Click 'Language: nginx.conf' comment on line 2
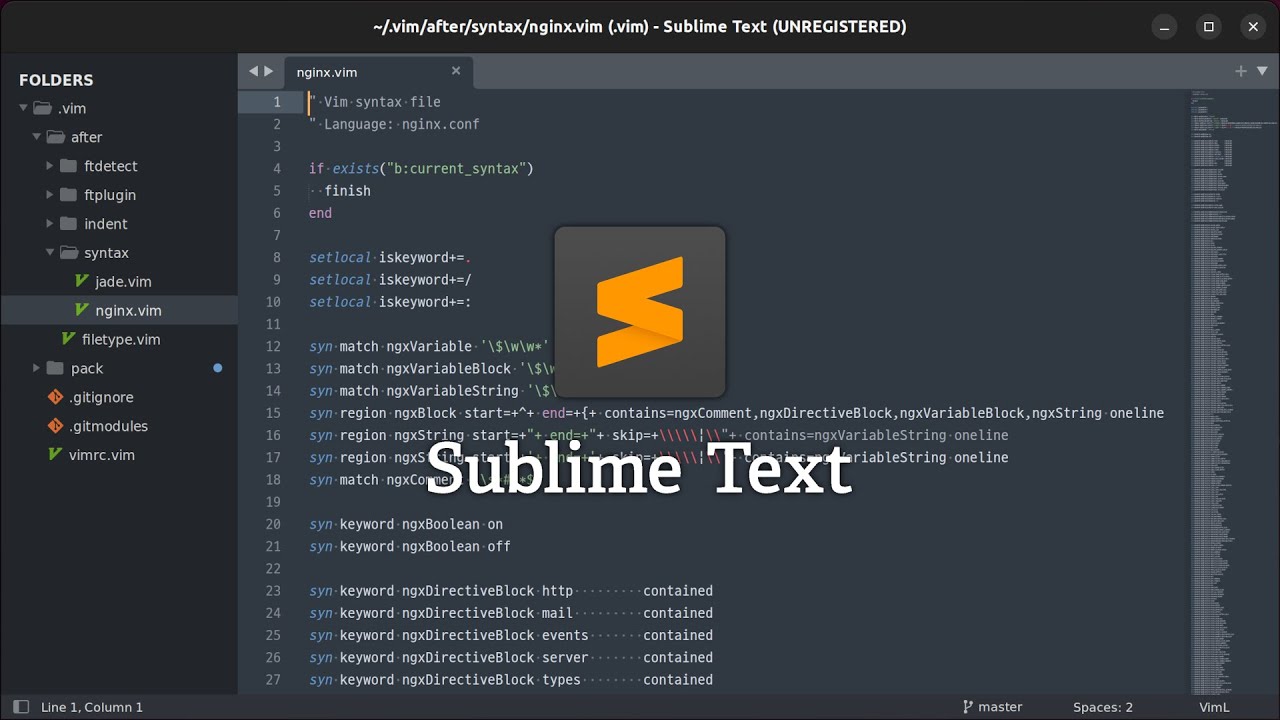This screenshot has width=1280, height=720. pyautogui.click(x=402, y=124)
